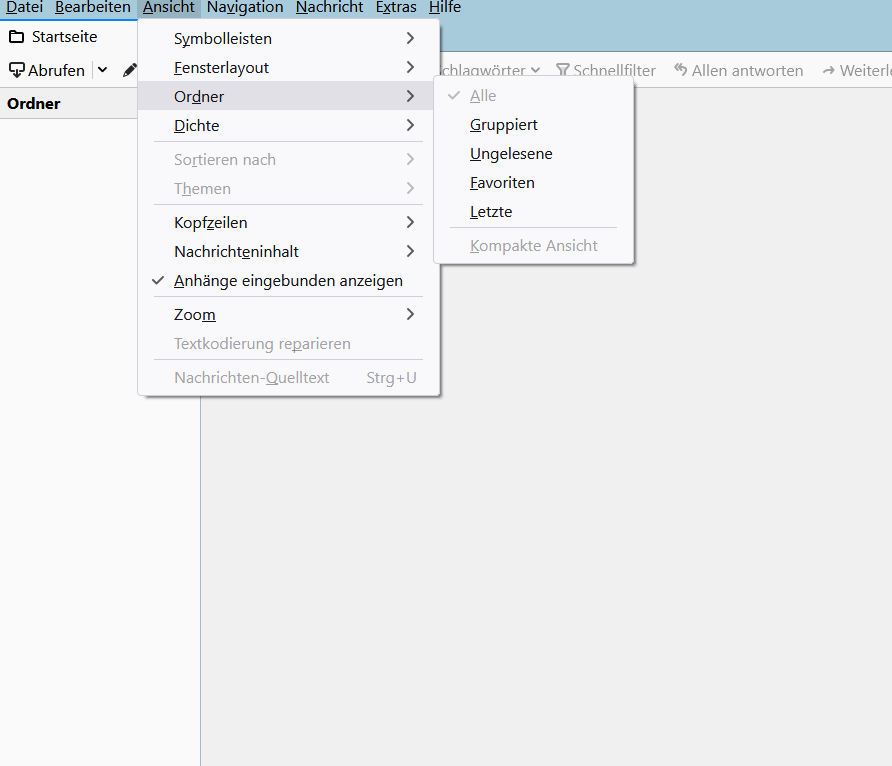The image size is (892, 766).
Task: Click the Kopfzeilen submenu chevron
Action: [411, 222]
